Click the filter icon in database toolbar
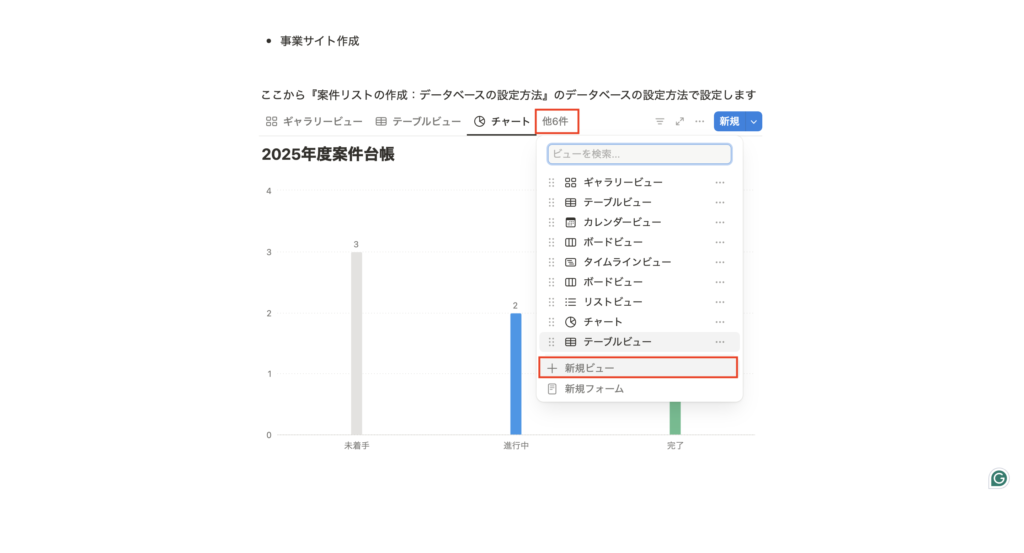The height and width of the screenshot is (553, 1024). pyautogui.click(x=660, y=121)
